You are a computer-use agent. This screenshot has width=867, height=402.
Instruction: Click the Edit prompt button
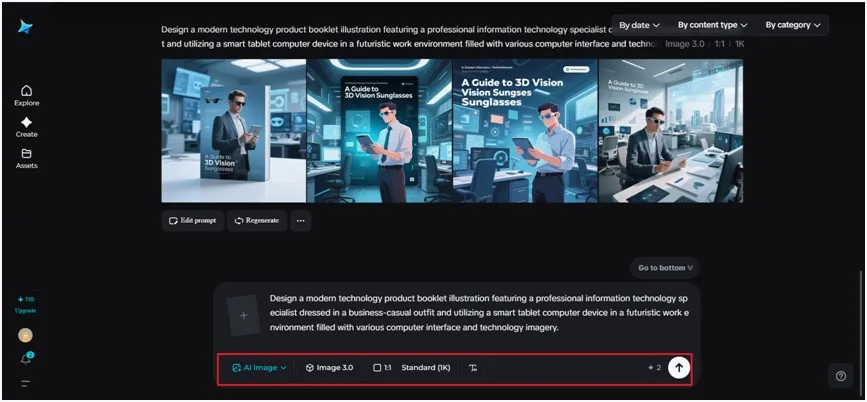tap(193, 220)
